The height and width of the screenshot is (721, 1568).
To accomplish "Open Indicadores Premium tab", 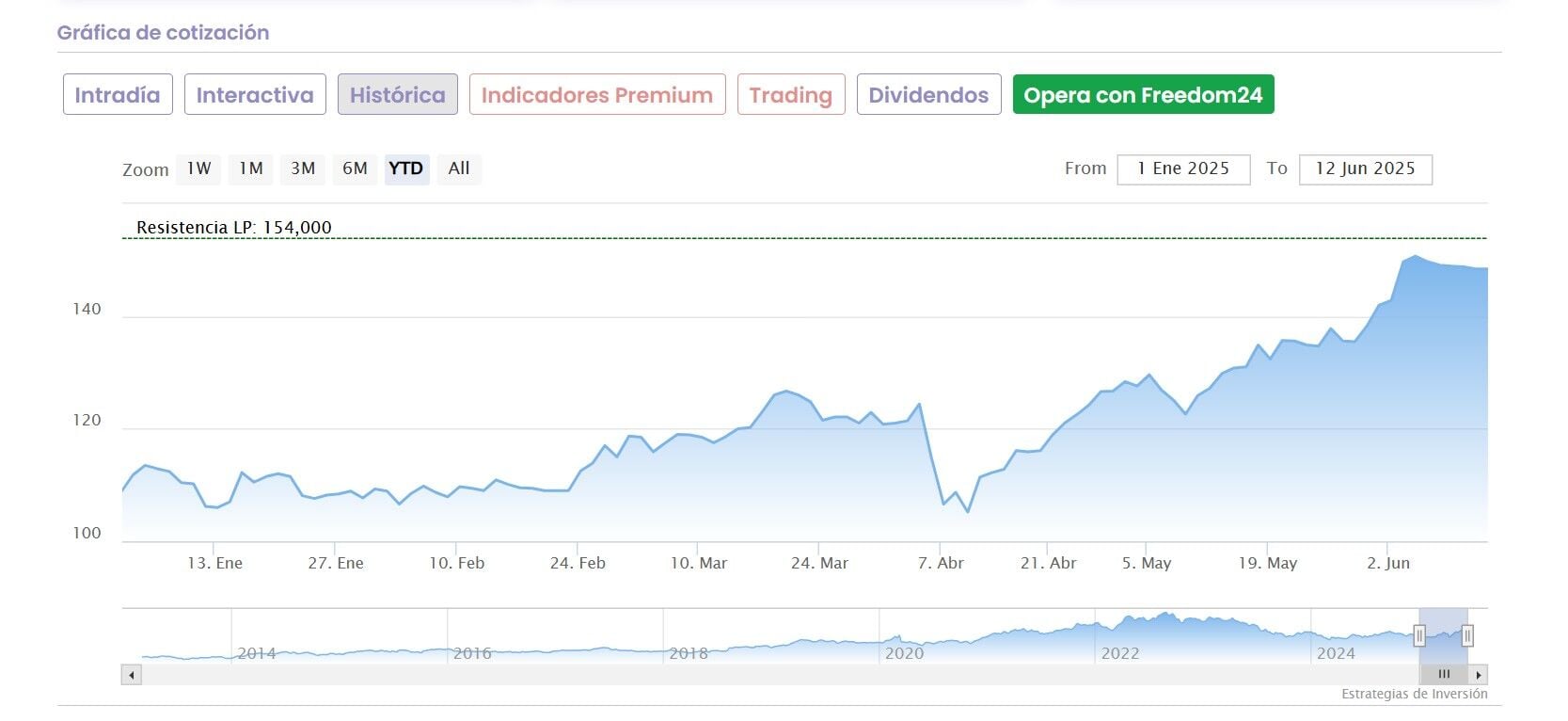I will [x=597, y=95].
